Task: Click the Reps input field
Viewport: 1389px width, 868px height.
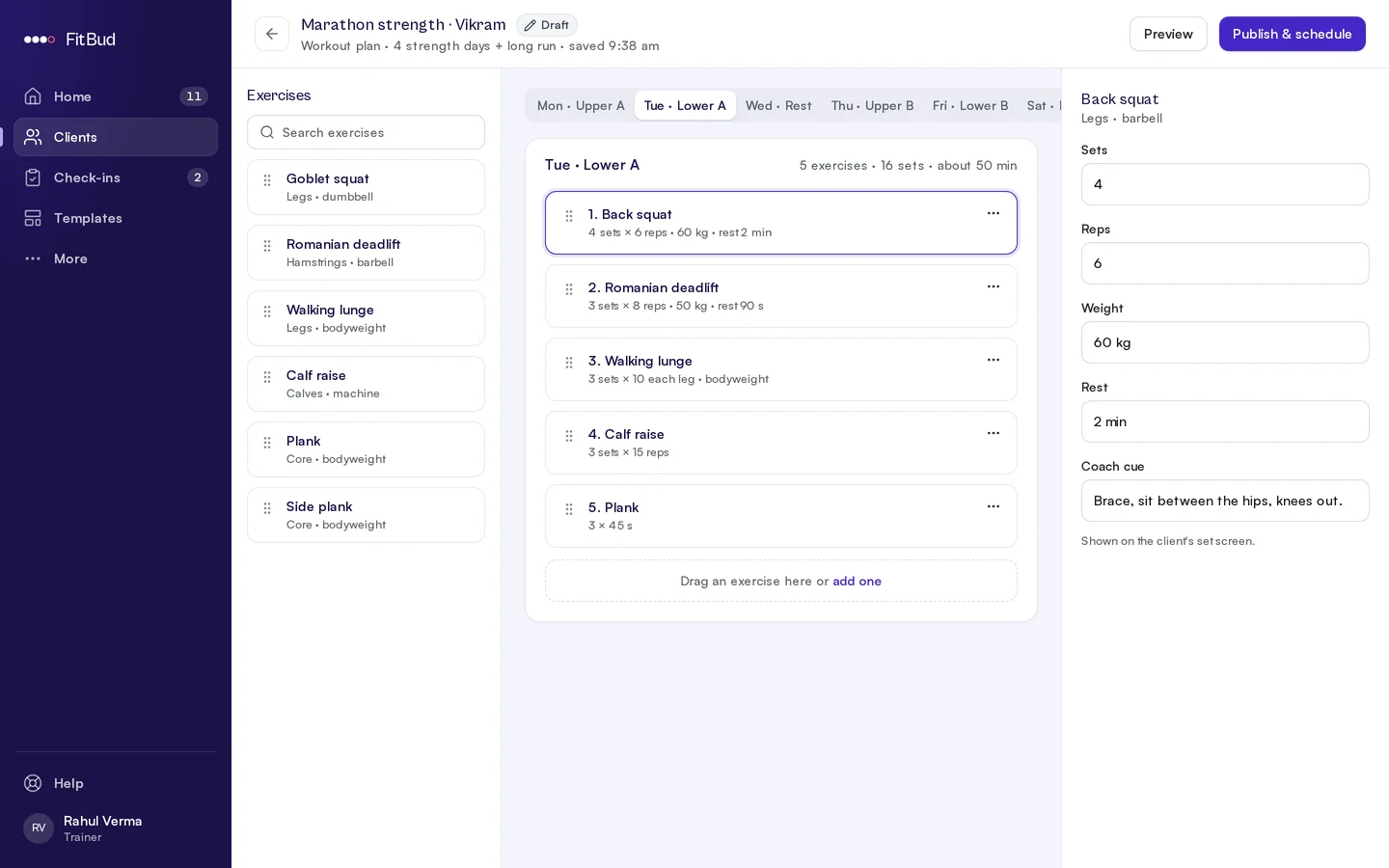Action: click(x=1225, y=263)
